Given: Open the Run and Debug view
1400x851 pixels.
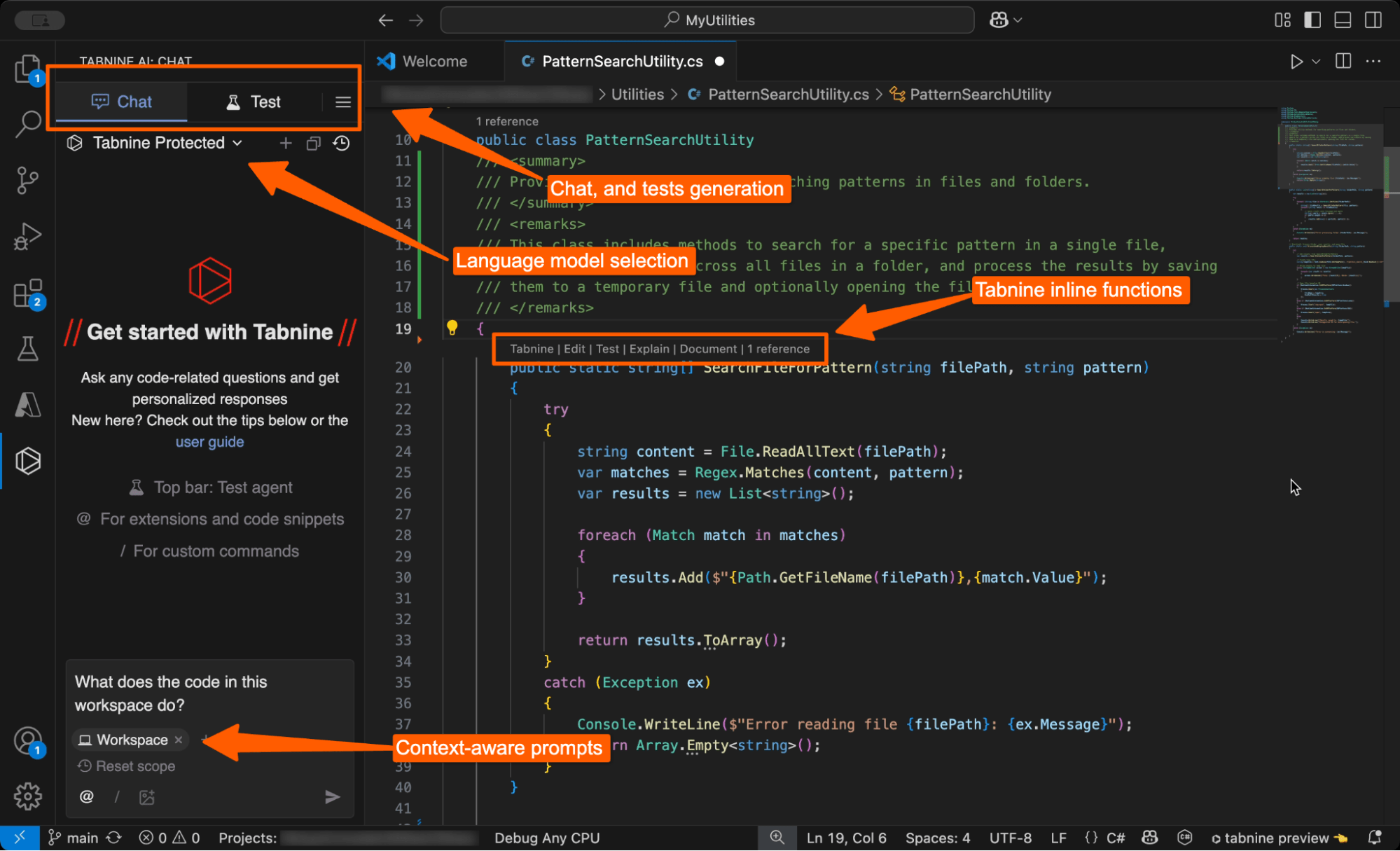Looking at the screenshot, I should pyautogui.click(x=27, y=235).
